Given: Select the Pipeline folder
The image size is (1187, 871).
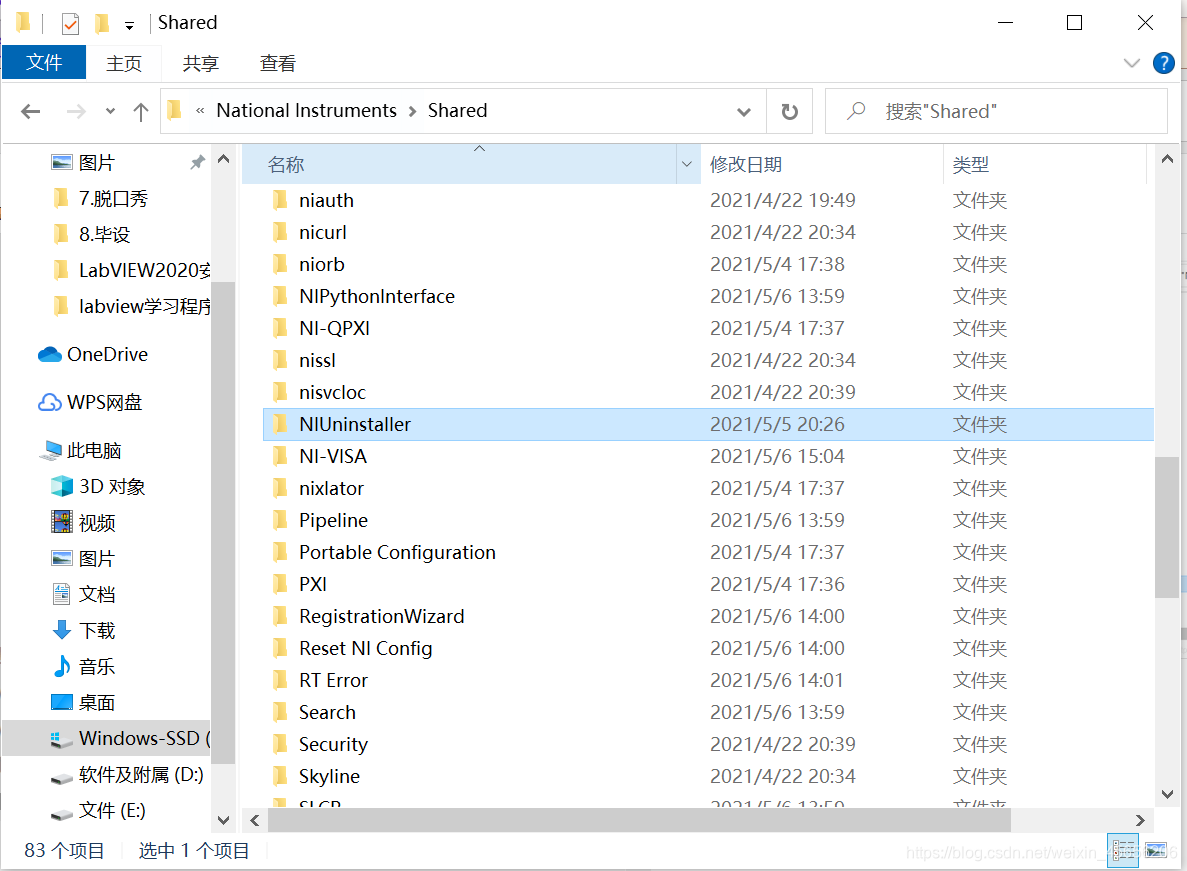Looking at the screenshot, I should click(708, 520).
